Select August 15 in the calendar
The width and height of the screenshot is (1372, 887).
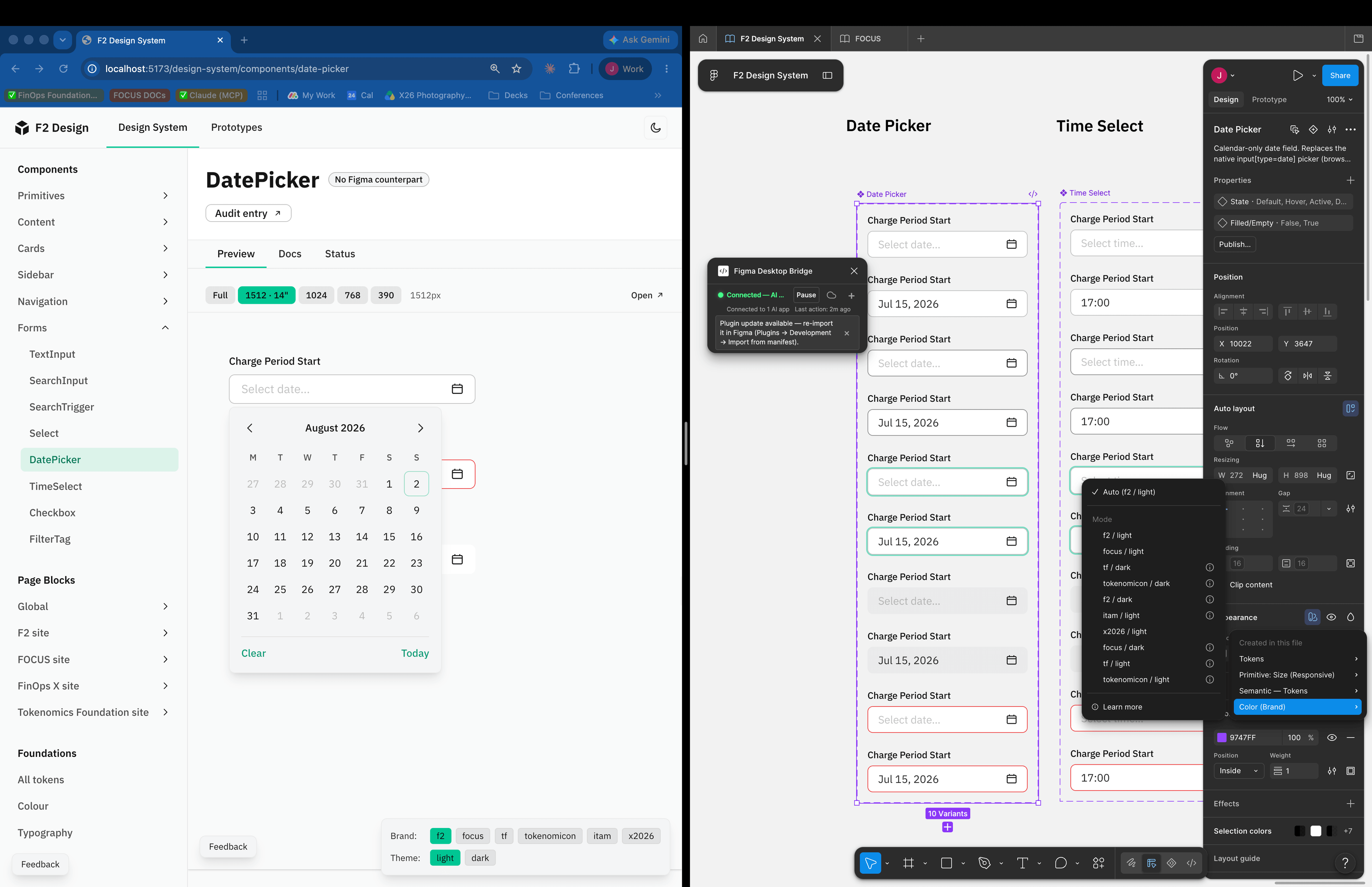point(389,537)
